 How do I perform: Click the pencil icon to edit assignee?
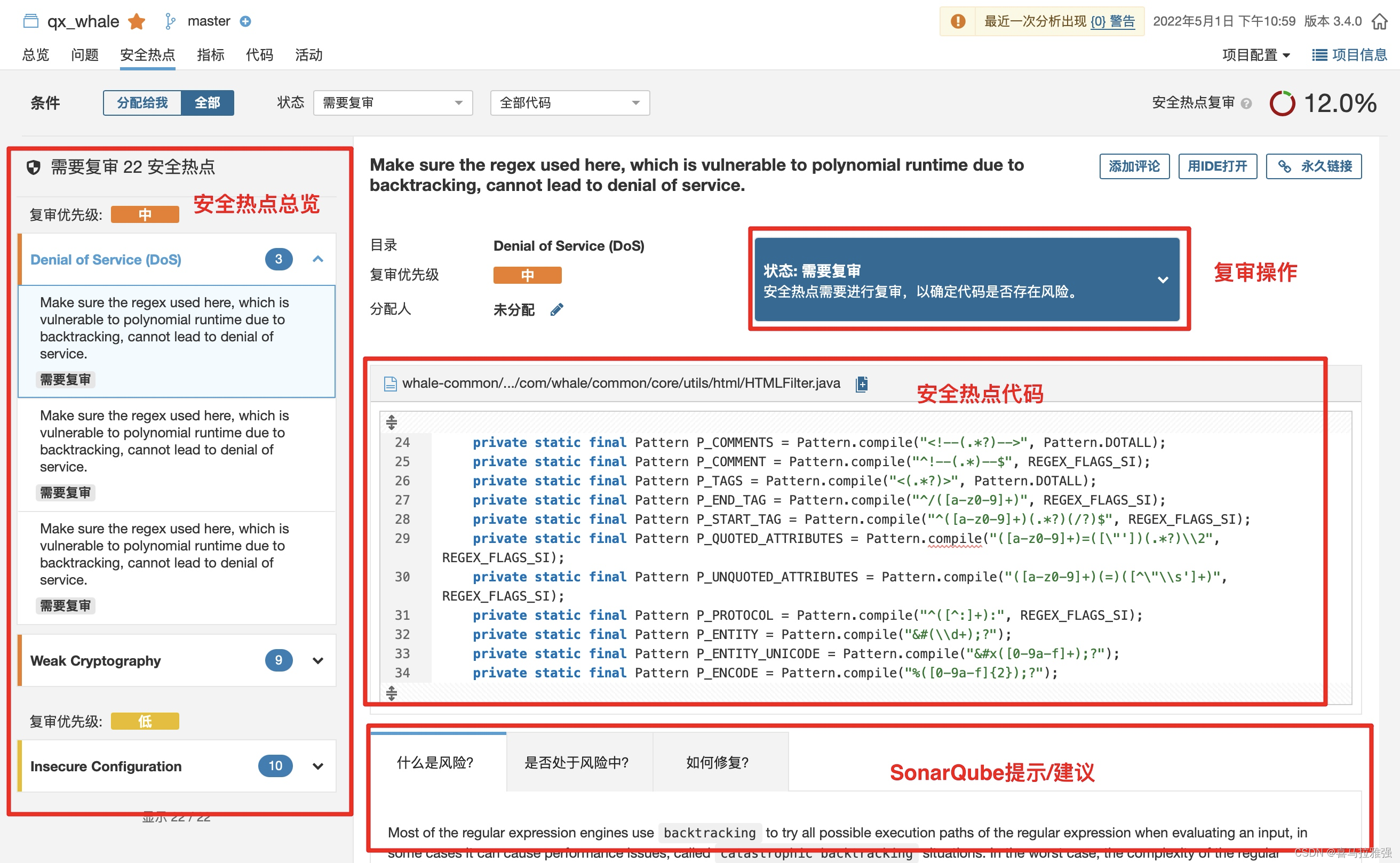click(556, 309)
